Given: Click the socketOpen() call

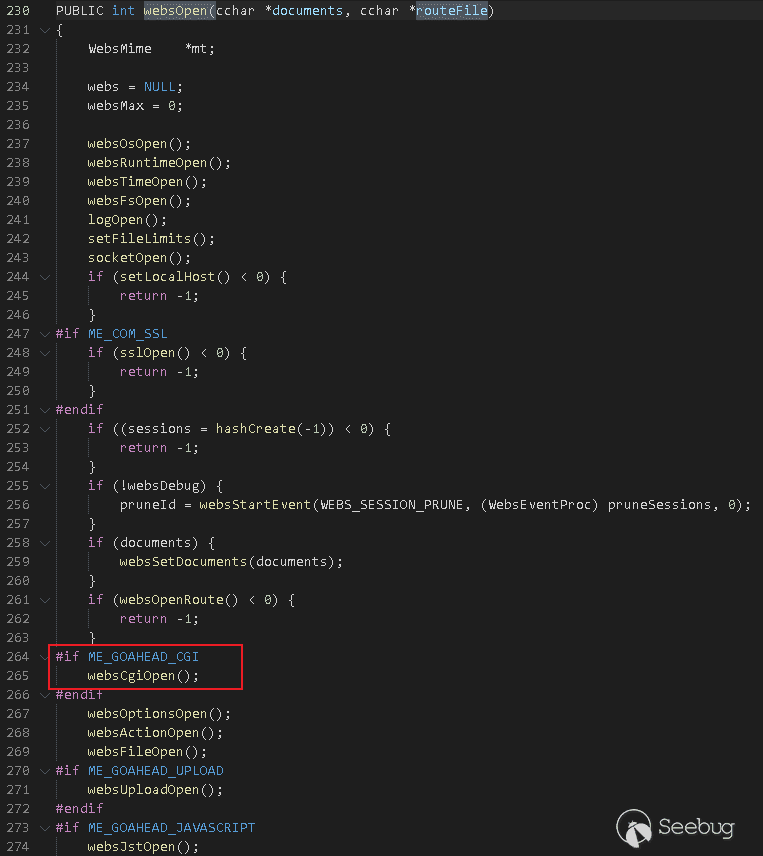Looking at the screenshot, I should click(x=139, y=258).
